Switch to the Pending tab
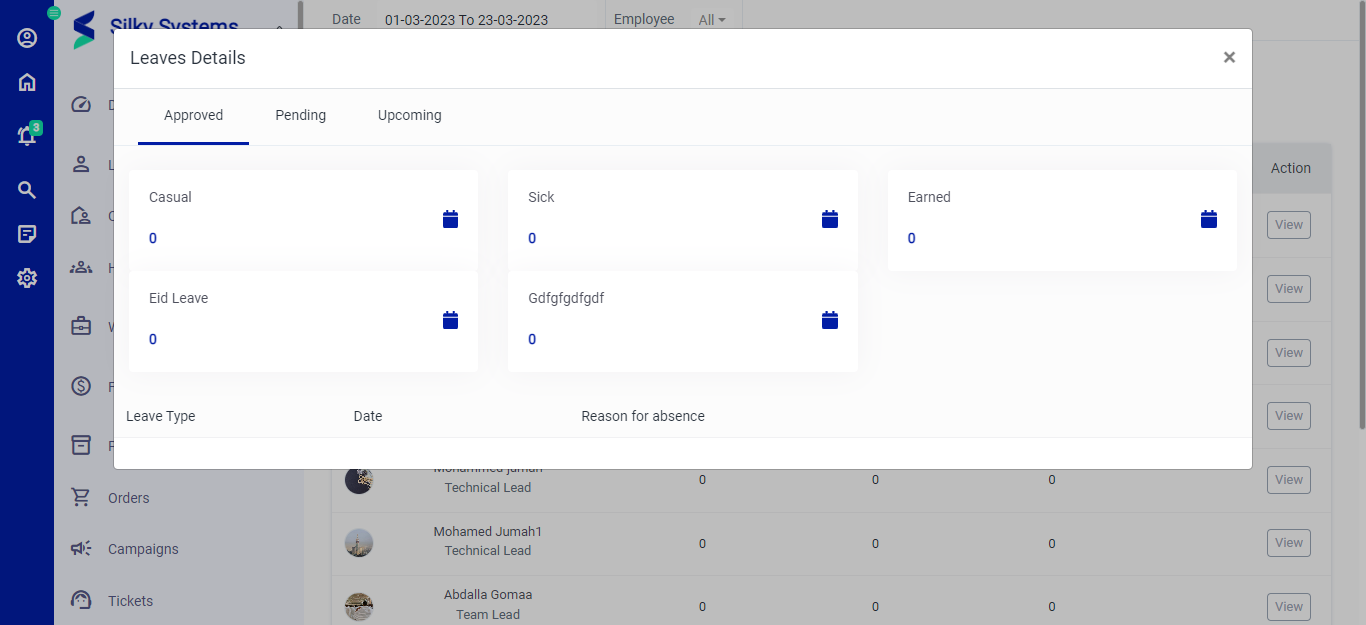Viewport: 1366px width, 625px height. pos(300,116)
